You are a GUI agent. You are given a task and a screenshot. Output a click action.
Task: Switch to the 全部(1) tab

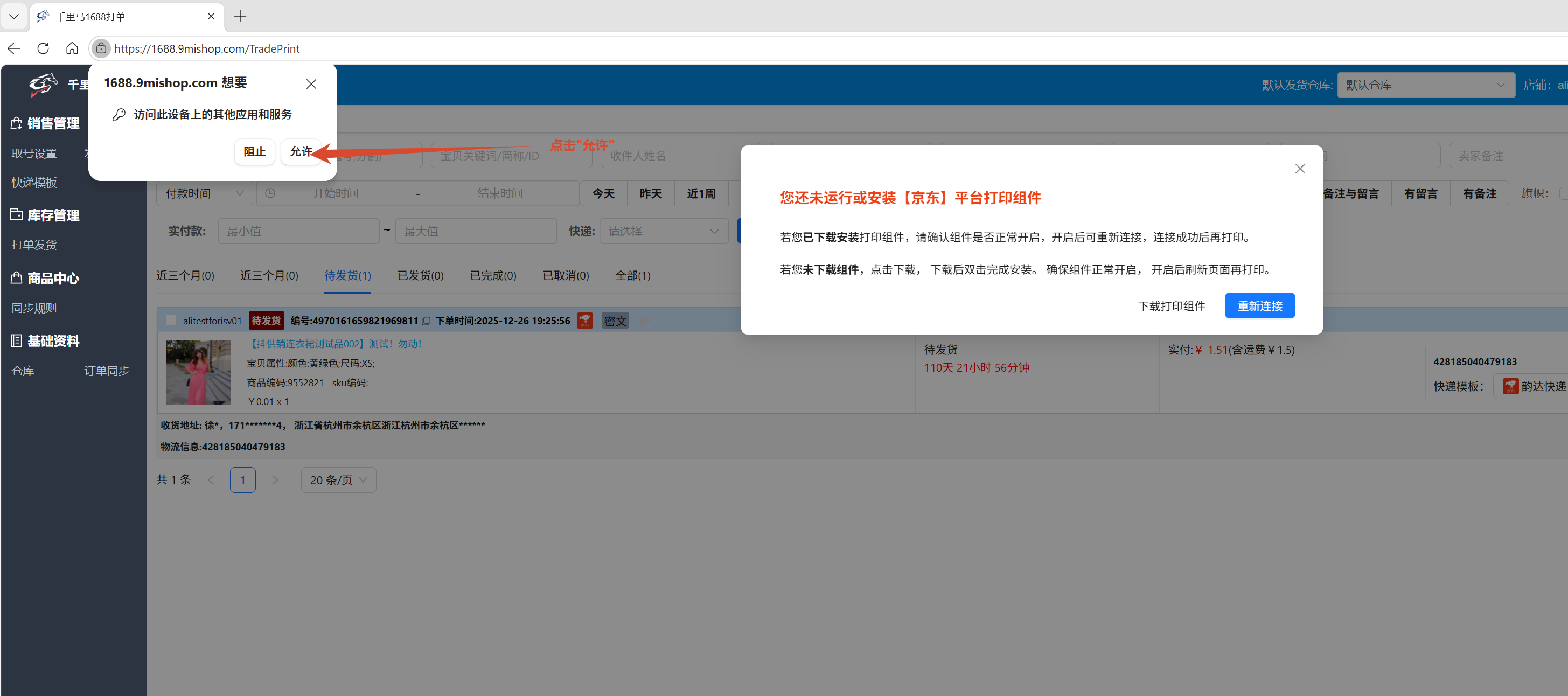point(632,275)
